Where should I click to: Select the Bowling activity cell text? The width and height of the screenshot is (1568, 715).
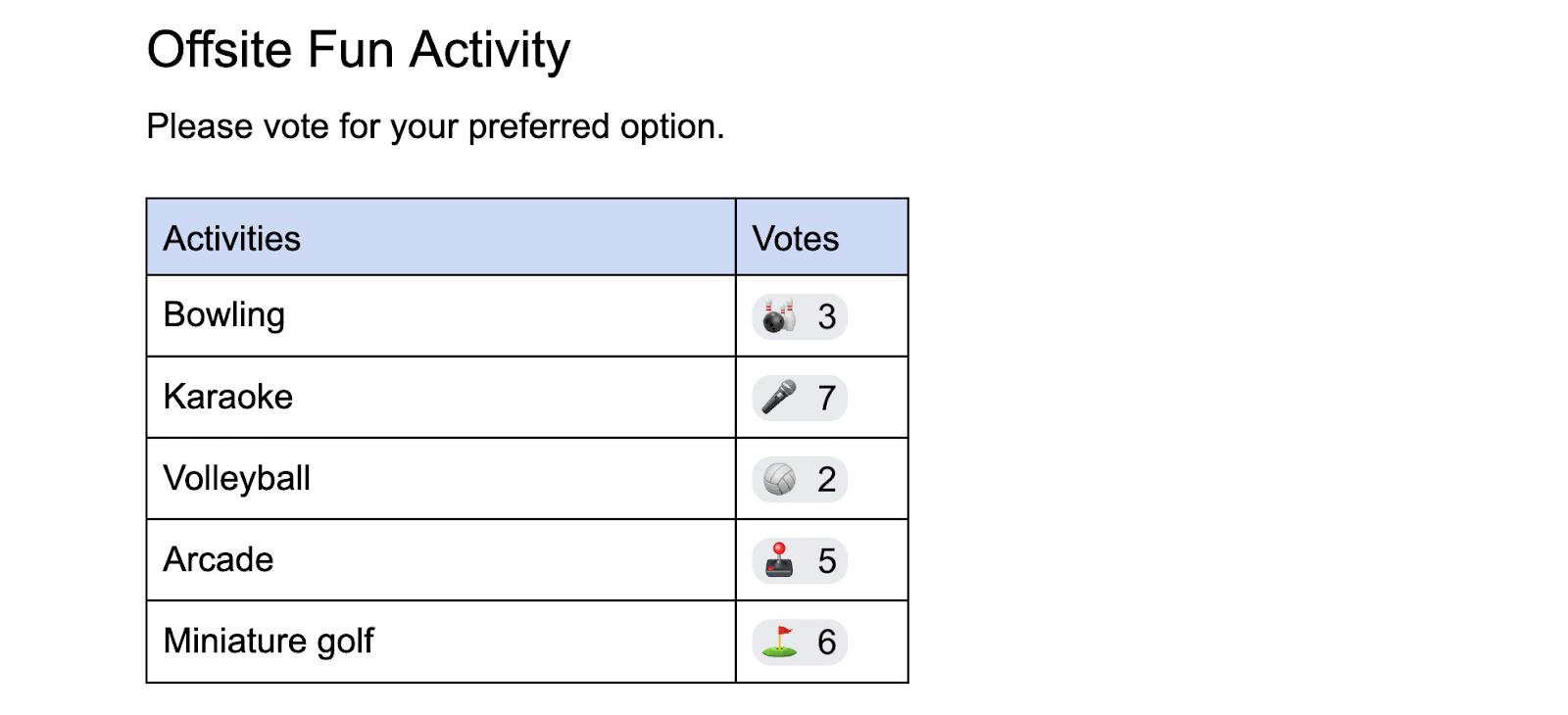coord(224,315)
